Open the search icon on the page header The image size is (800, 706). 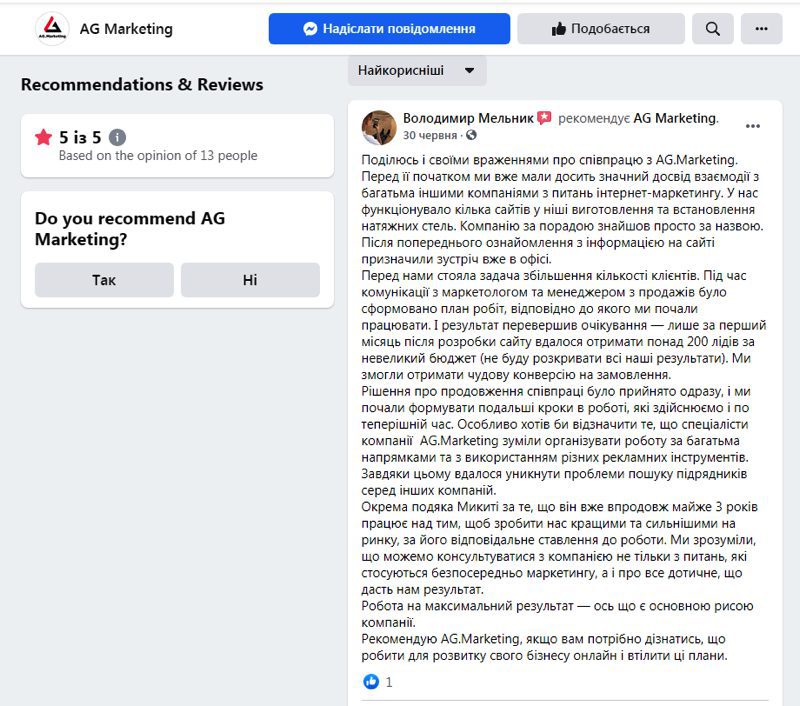click(712, 29)
